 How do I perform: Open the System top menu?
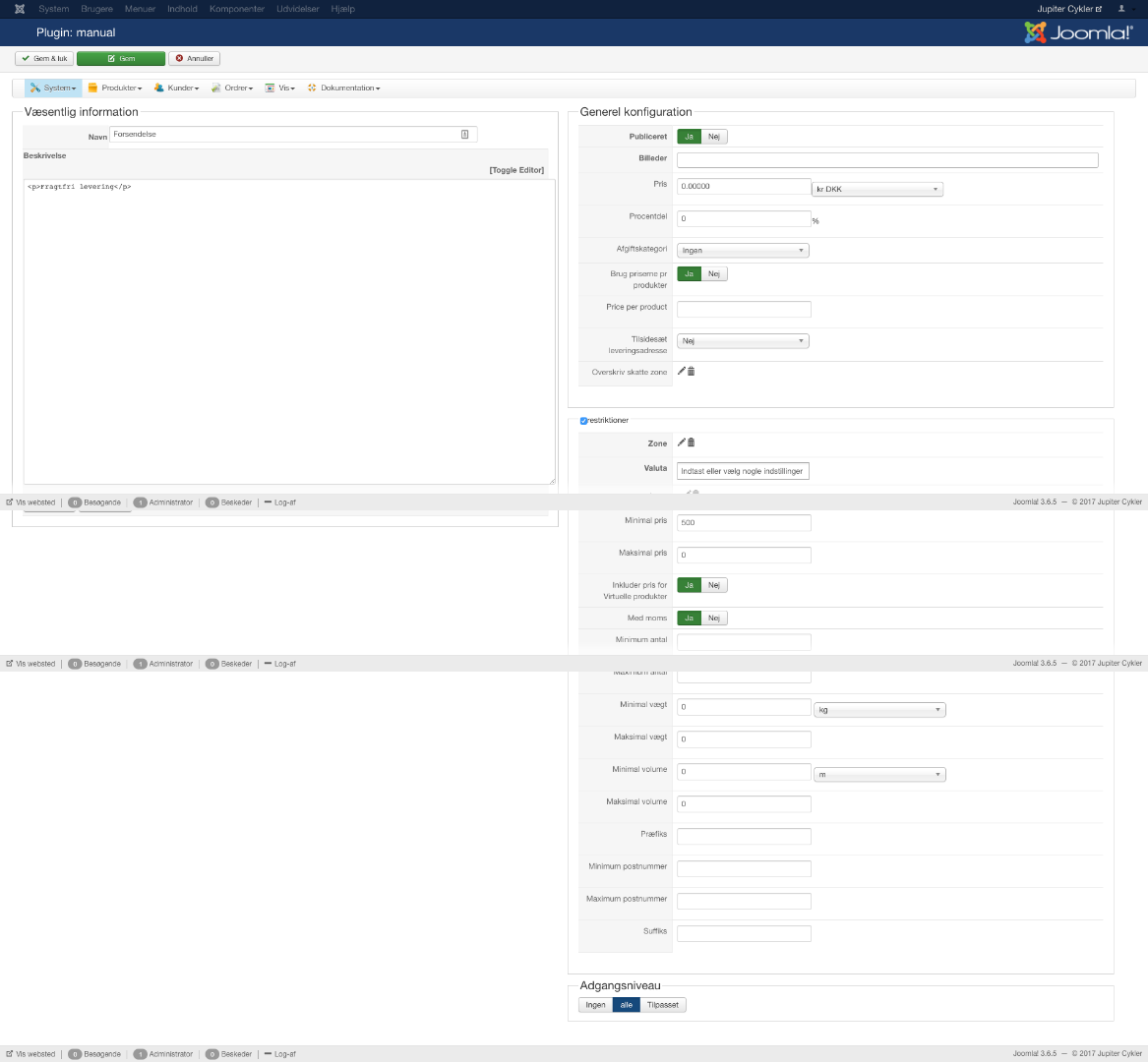(x=53, y=9)
